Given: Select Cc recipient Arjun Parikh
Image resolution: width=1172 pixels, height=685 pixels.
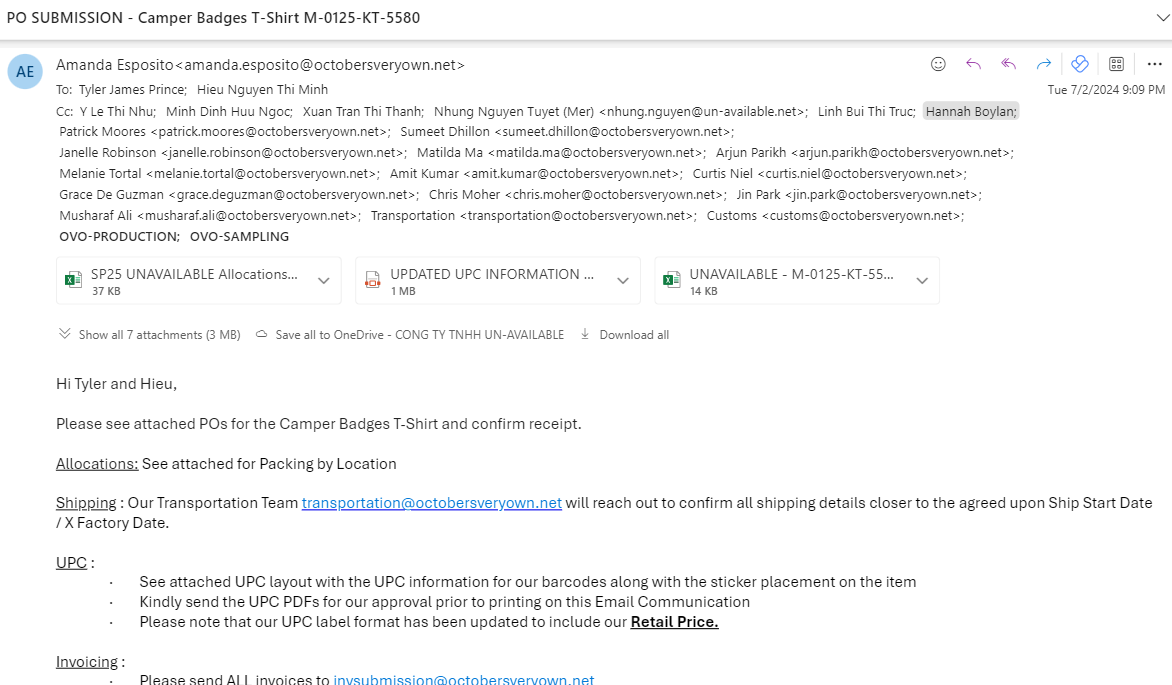Looking at the screenshot, I should pyautogui.click(x=865, y=153).
